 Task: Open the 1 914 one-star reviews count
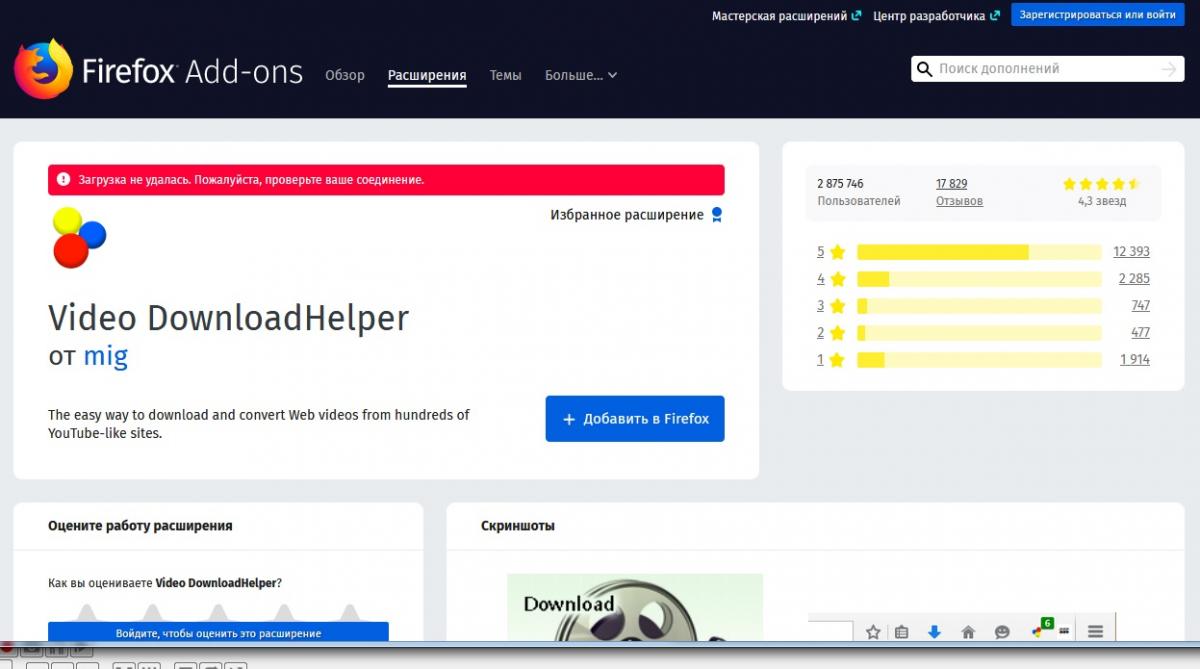[x=1135, y=360]
